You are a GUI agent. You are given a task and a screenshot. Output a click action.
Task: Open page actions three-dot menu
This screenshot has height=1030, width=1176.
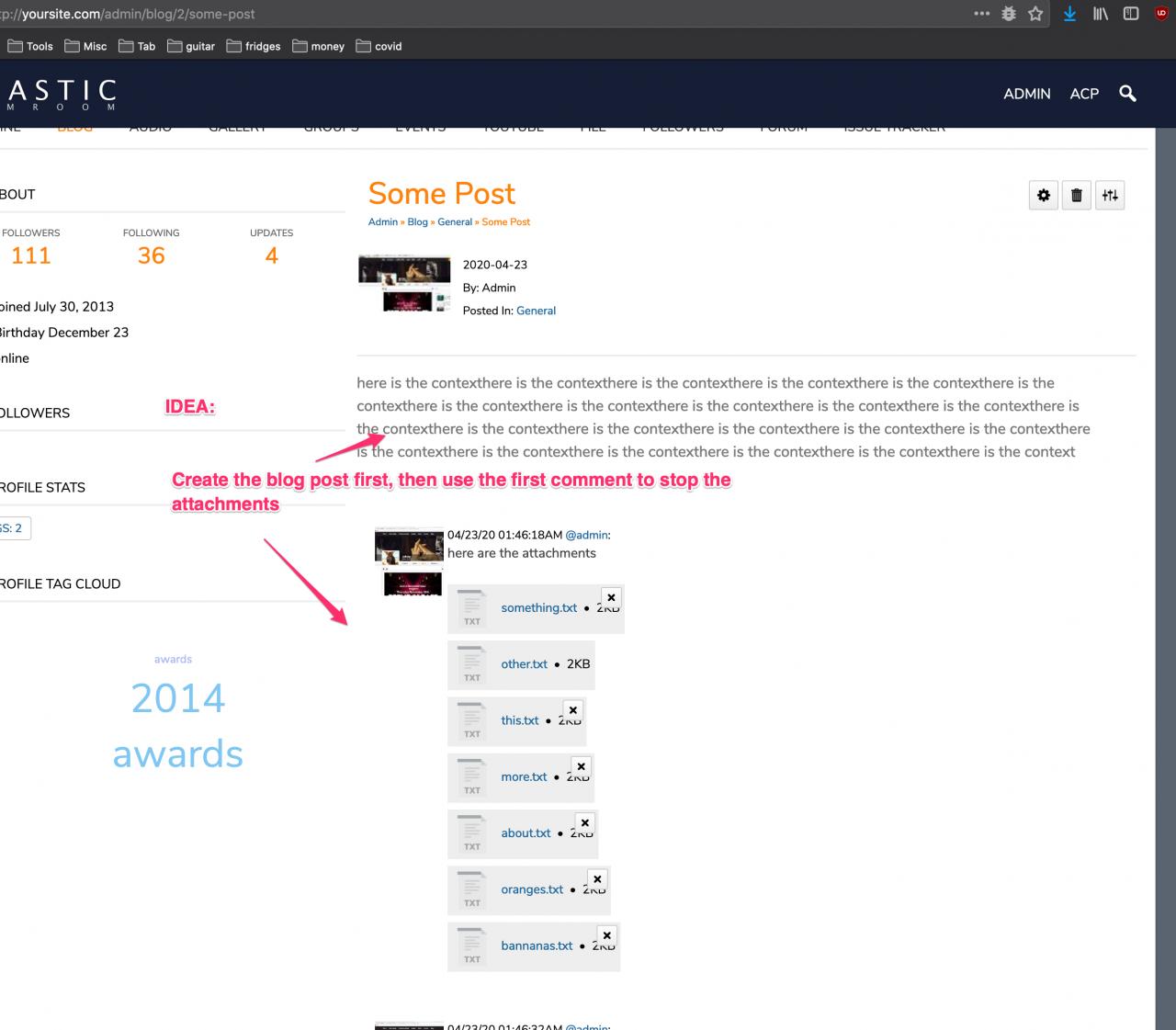[981, 14]
